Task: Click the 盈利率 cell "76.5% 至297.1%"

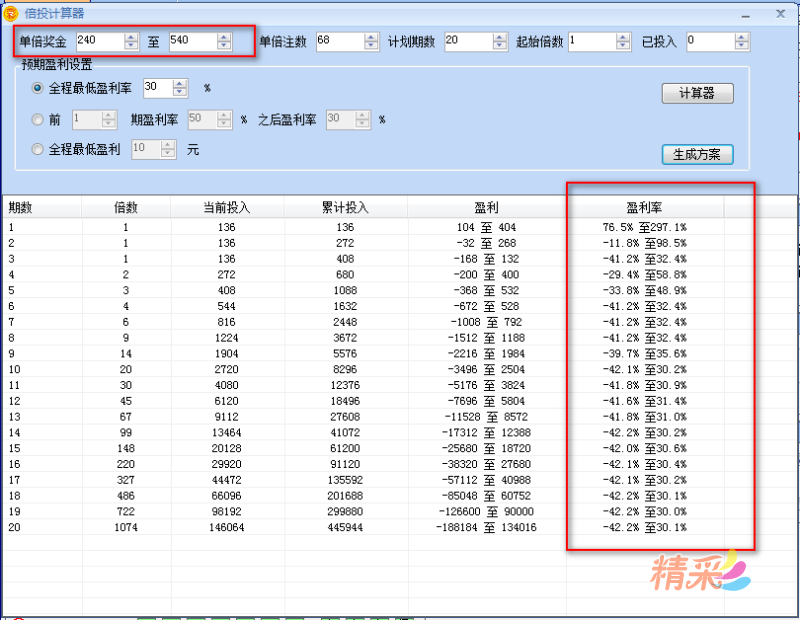Action: click(644, 227)
